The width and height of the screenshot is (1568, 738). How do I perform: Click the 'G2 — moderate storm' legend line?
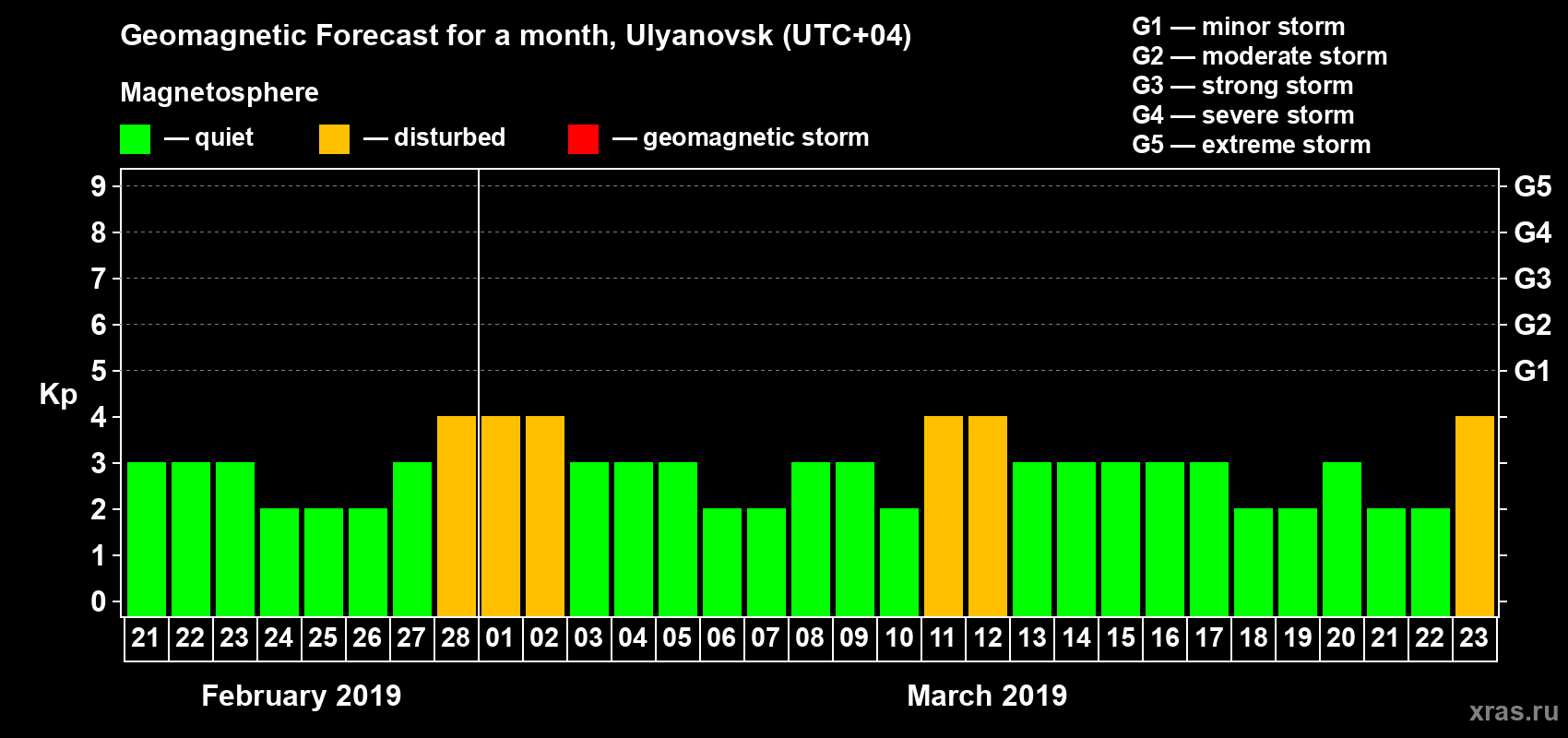click(1259, 56)
